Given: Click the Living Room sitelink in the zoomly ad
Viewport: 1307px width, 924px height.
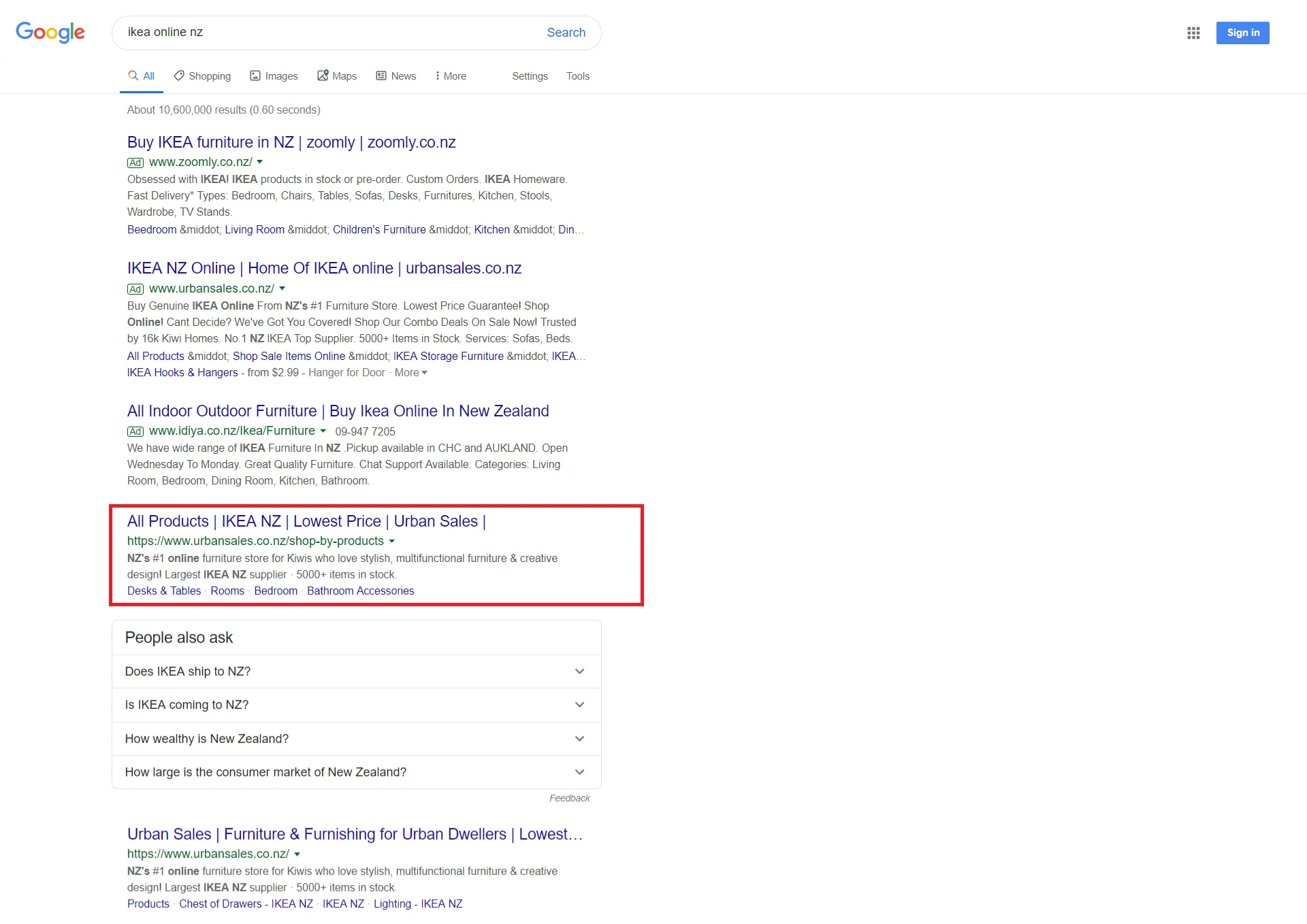Looking at the screenshot, I should click(255, 230).
